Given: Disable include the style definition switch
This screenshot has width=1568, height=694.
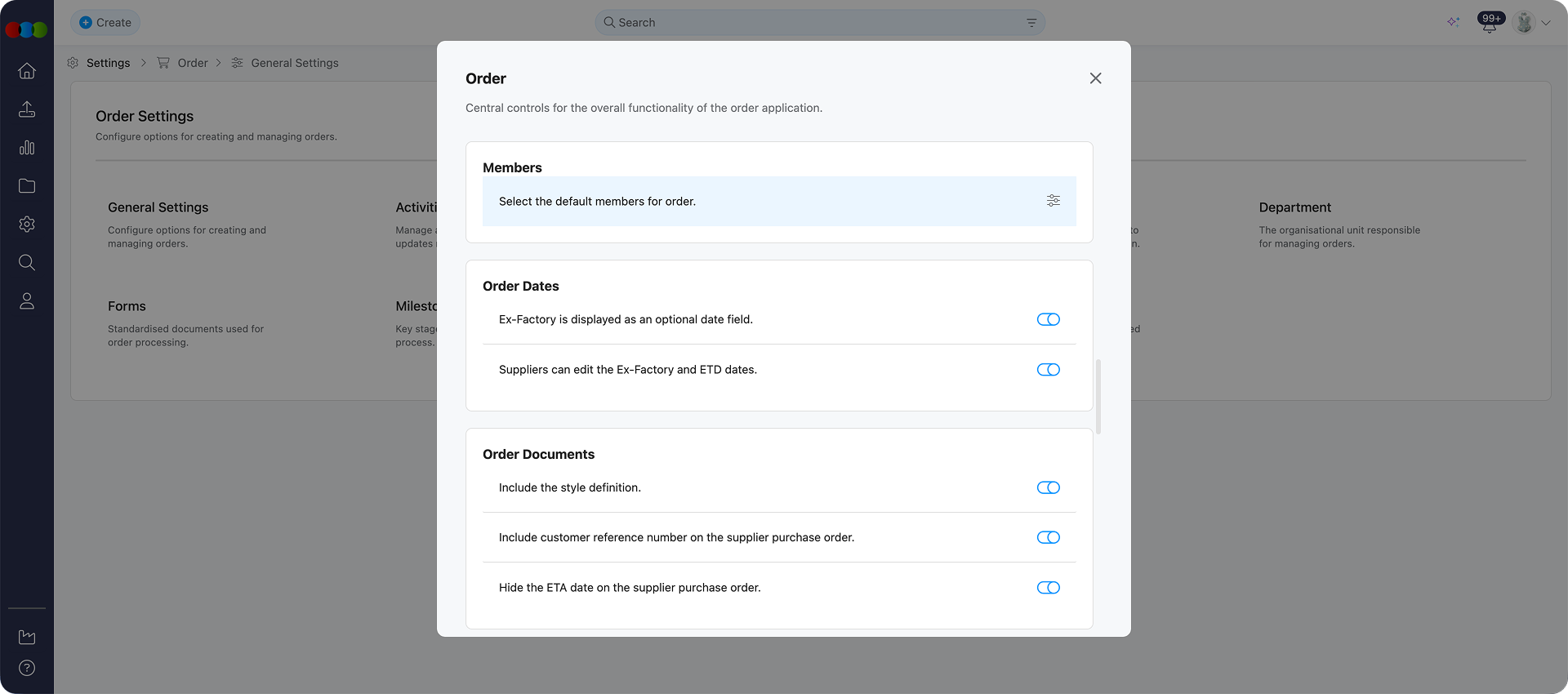Looking at the screenshot, I should (x=1048, y=487).
